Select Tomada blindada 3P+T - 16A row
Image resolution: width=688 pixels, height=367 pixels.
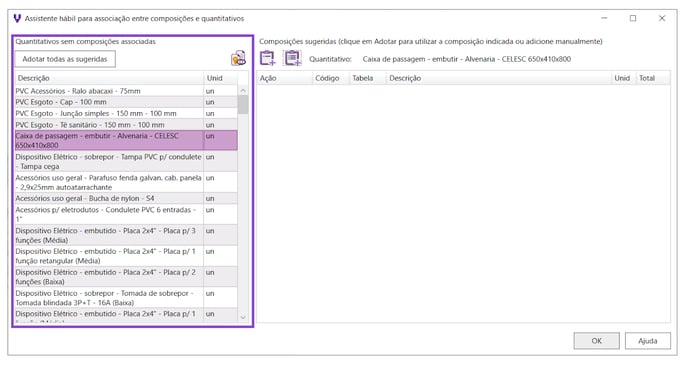(126, 298)
